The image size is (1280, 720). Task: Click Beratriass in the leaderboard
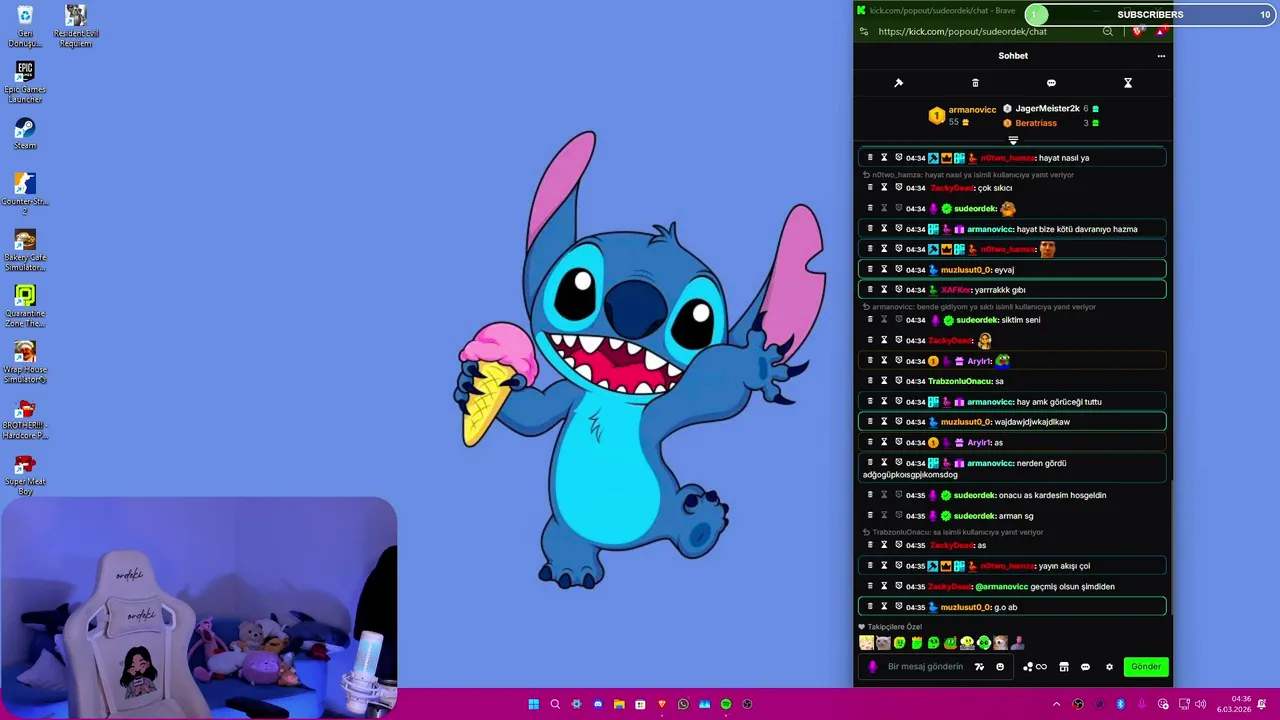(x=1036, y=123)
